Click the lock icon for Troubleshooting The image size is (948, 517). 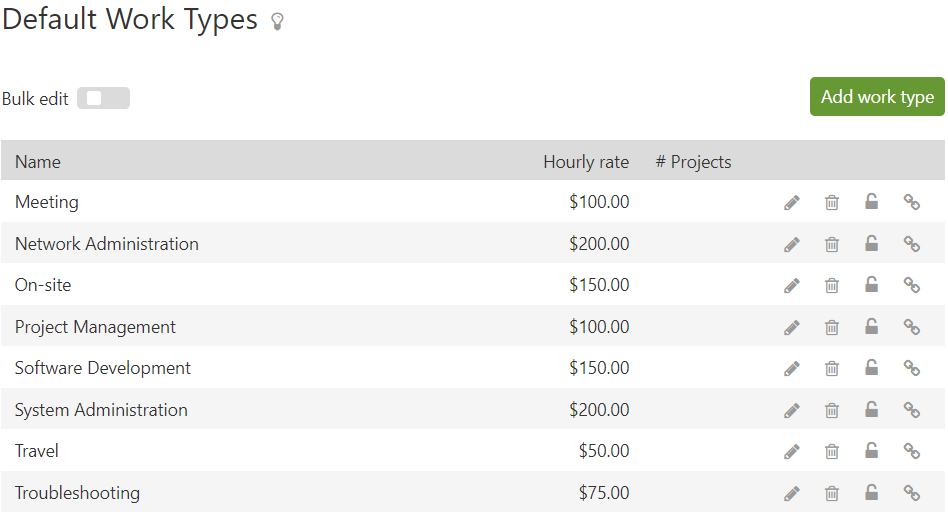[x=872, y=493]
